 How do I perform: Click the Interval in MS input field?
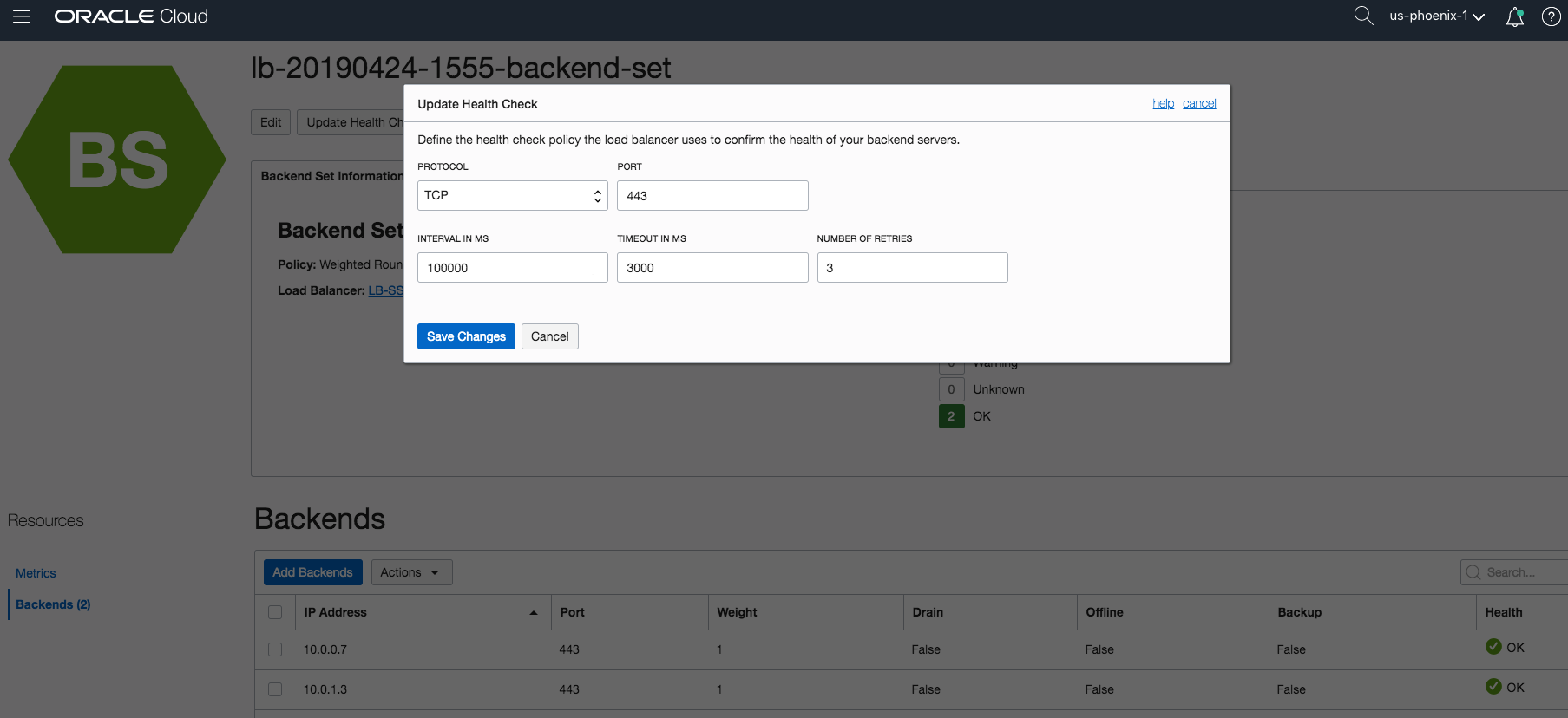coord(512,268)
